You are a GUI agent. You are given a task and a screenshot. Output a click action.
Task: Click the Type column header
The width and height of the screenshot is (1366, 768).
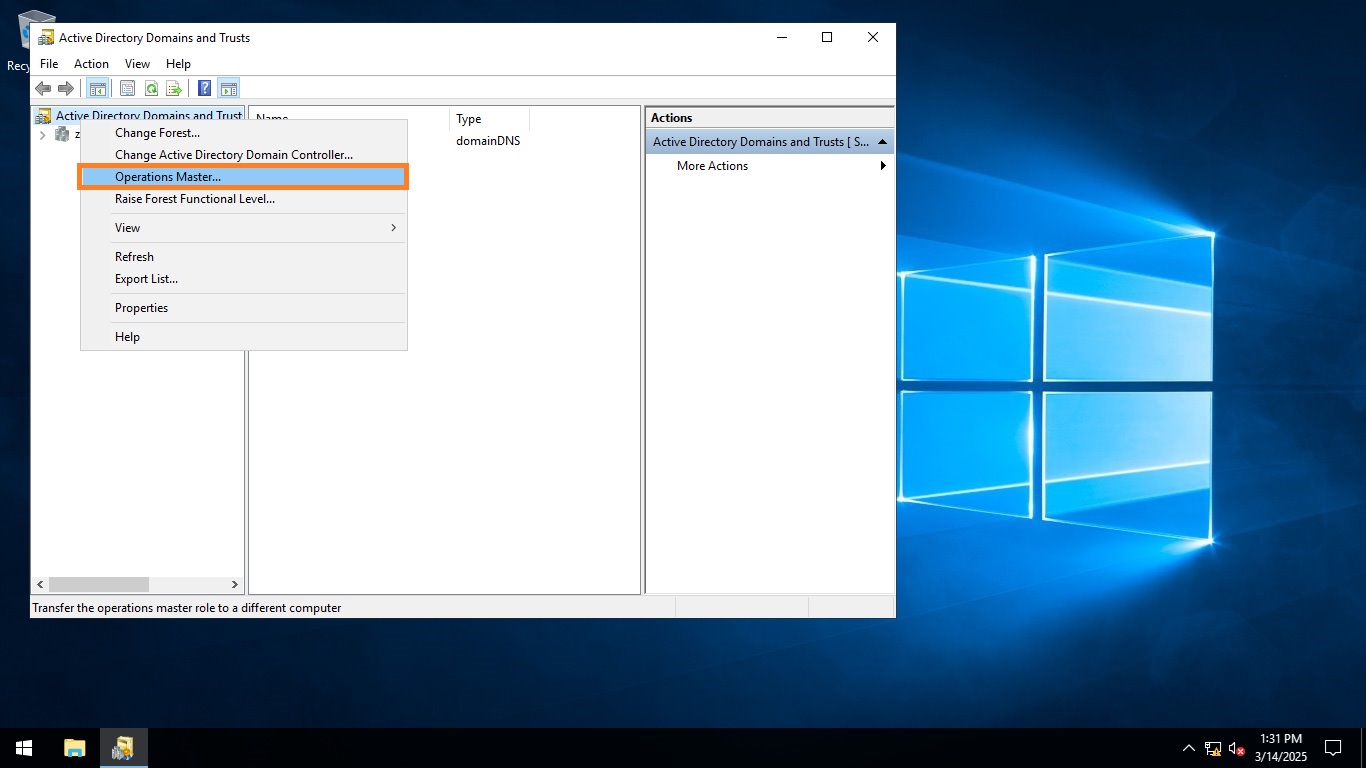click(489, 119)
